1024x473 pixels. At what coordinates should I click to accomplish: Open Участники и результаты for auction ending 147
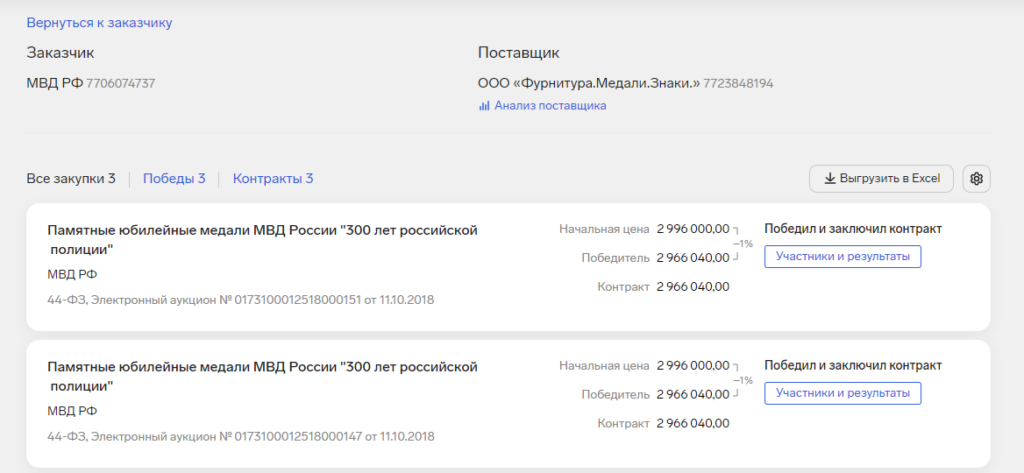(842, 393)
